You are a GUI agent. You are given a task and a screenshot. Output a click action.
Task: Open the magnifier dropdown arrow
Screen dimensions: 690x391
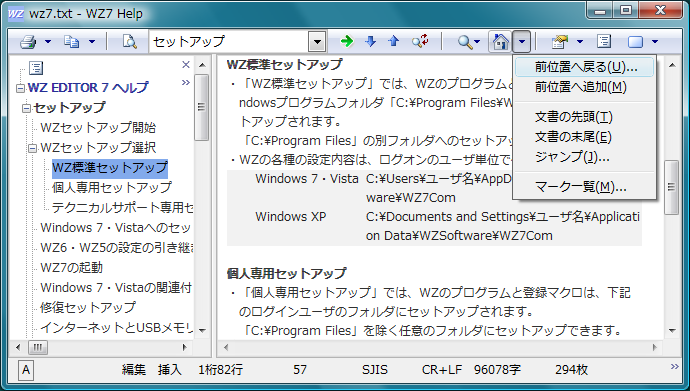click(477, 42)
